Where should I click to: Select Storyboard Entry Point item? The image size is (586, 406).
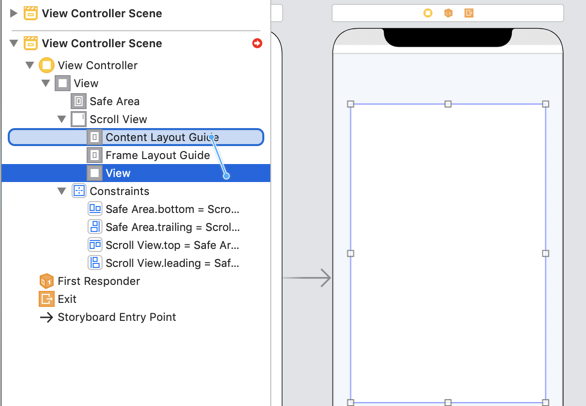tap(108, 317)
